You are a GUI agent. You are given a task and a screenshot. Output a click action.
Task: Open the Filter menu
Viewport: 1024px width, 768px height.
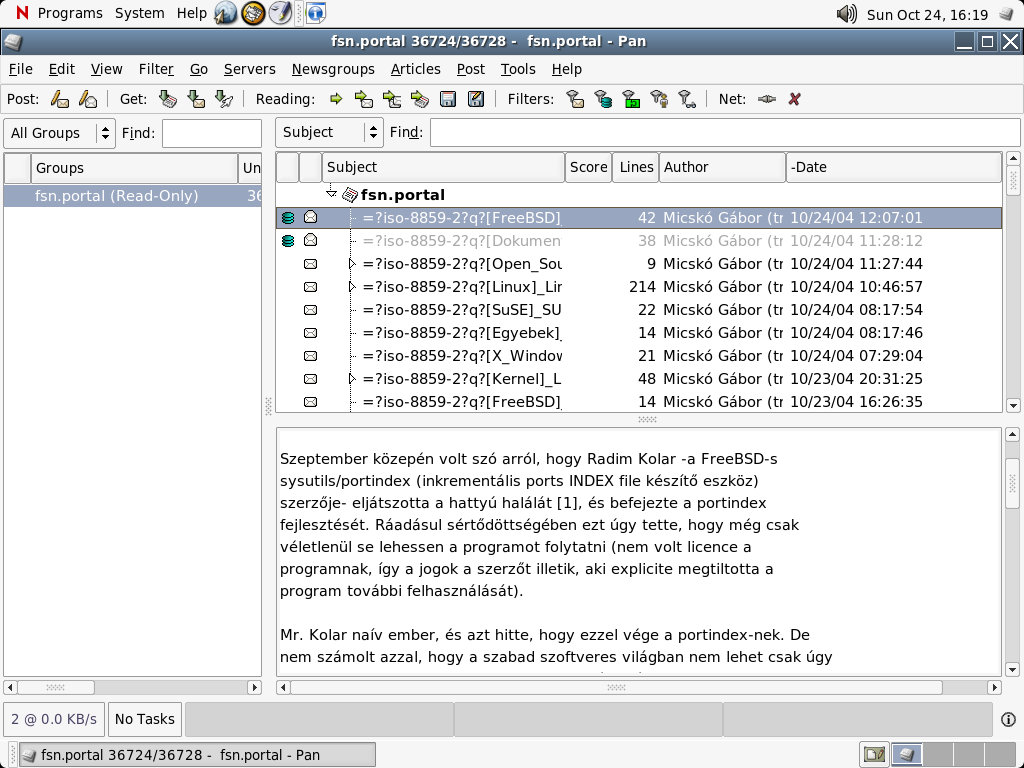[156, 69]
